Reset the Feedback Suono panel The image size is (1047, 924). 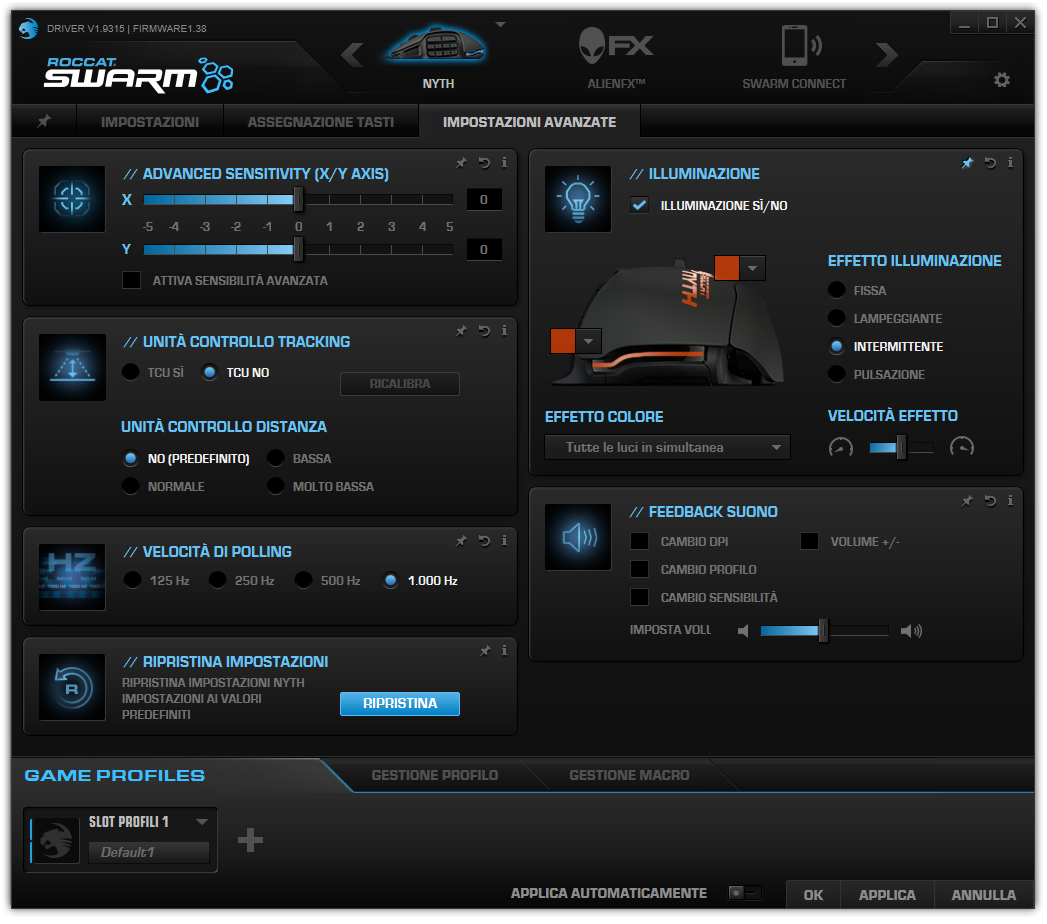pyautogui.click(x=990, y=501)
